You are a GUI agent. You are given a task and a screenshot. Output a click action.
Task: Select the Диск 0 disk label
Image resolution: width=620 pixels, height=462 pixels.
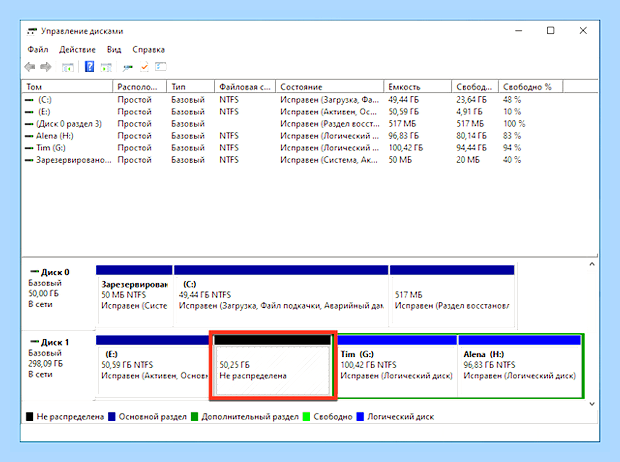click(55, 272)
